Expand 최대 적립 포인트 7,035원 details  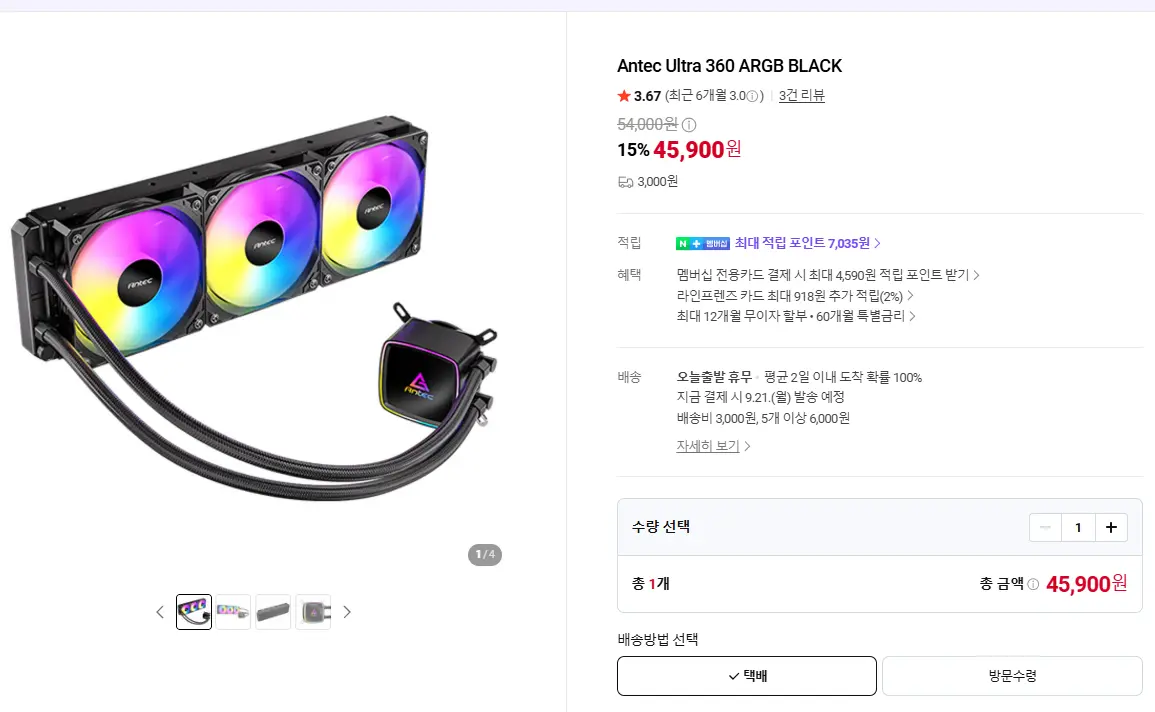pos(807,243)
